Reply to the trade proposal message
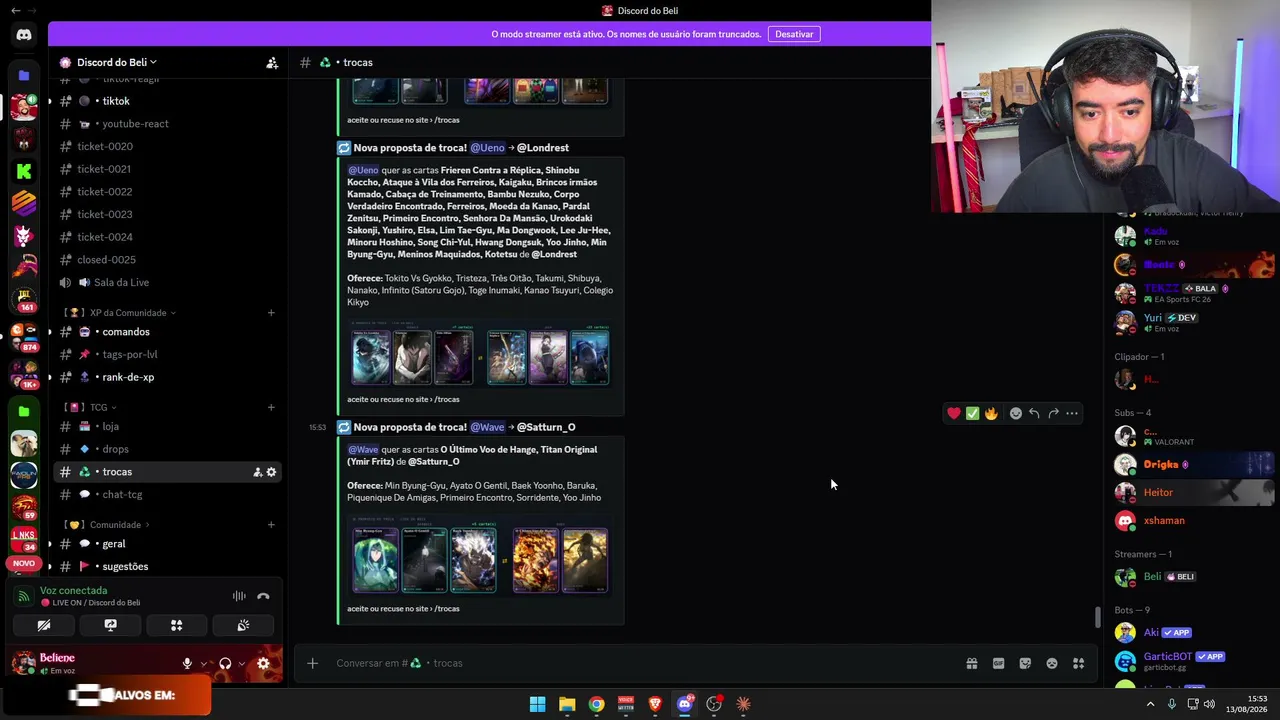1280x720 pixels. tap(1034, 413)
